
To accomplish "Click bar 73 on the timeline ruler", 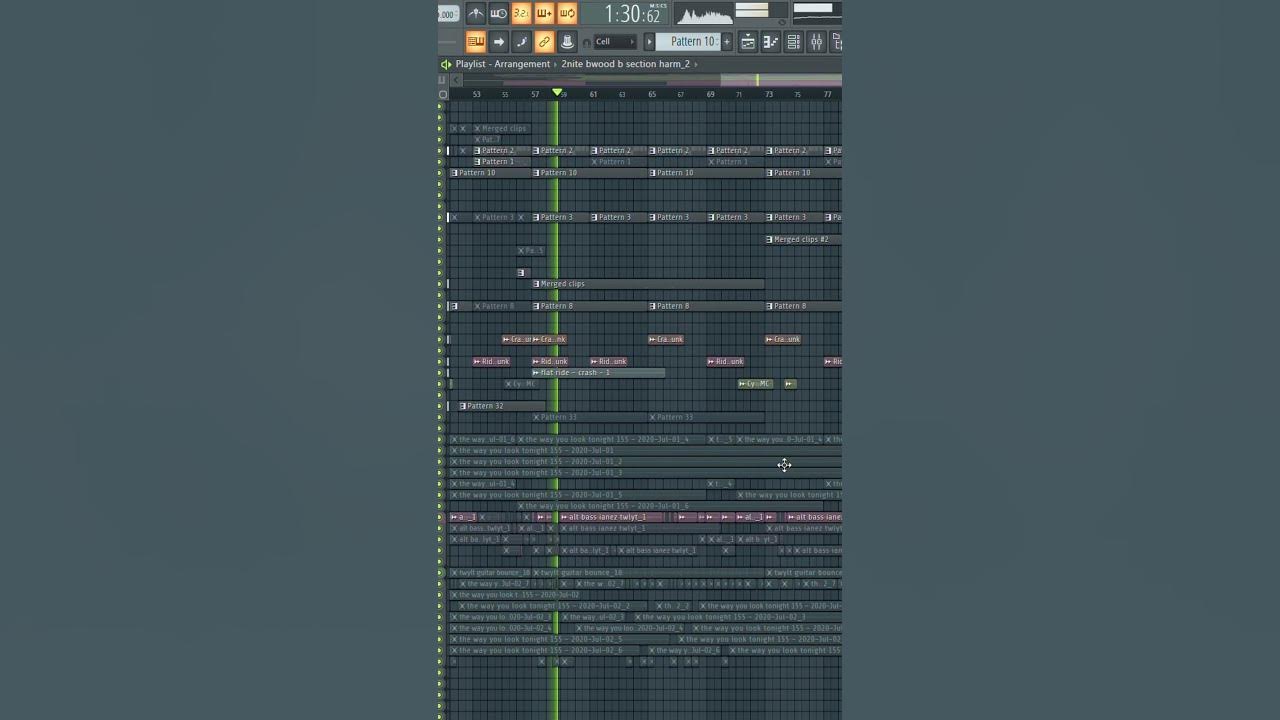I will 769,94.
